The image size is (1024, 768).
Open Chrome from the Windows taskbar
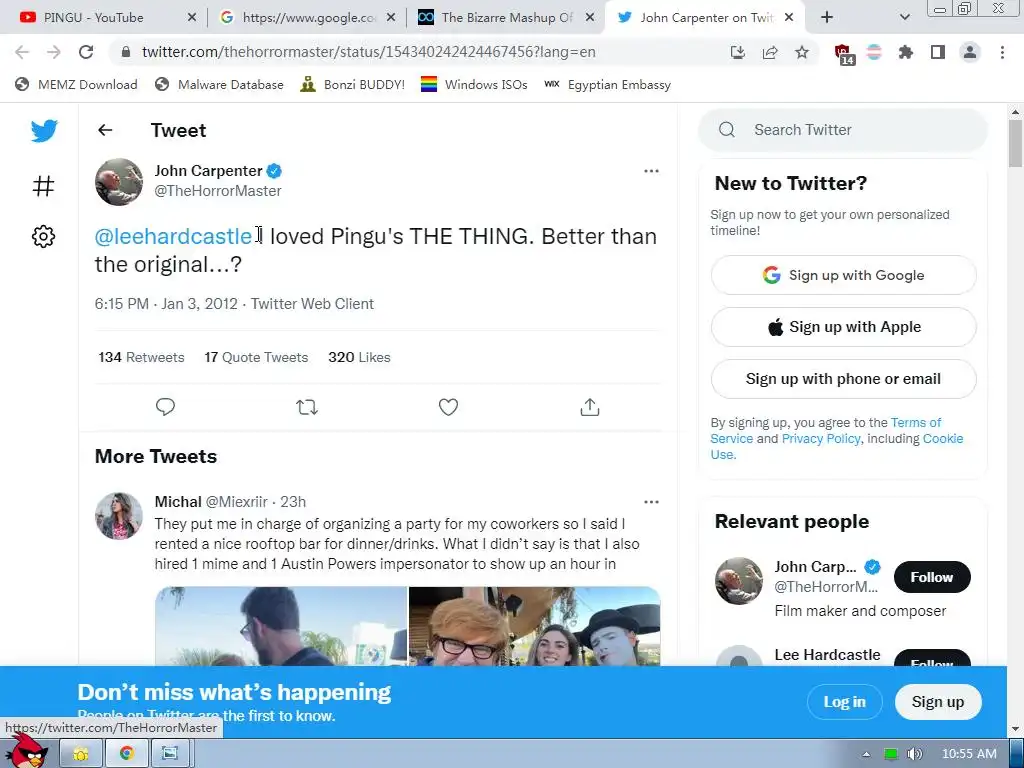click(x=127, y=753)
